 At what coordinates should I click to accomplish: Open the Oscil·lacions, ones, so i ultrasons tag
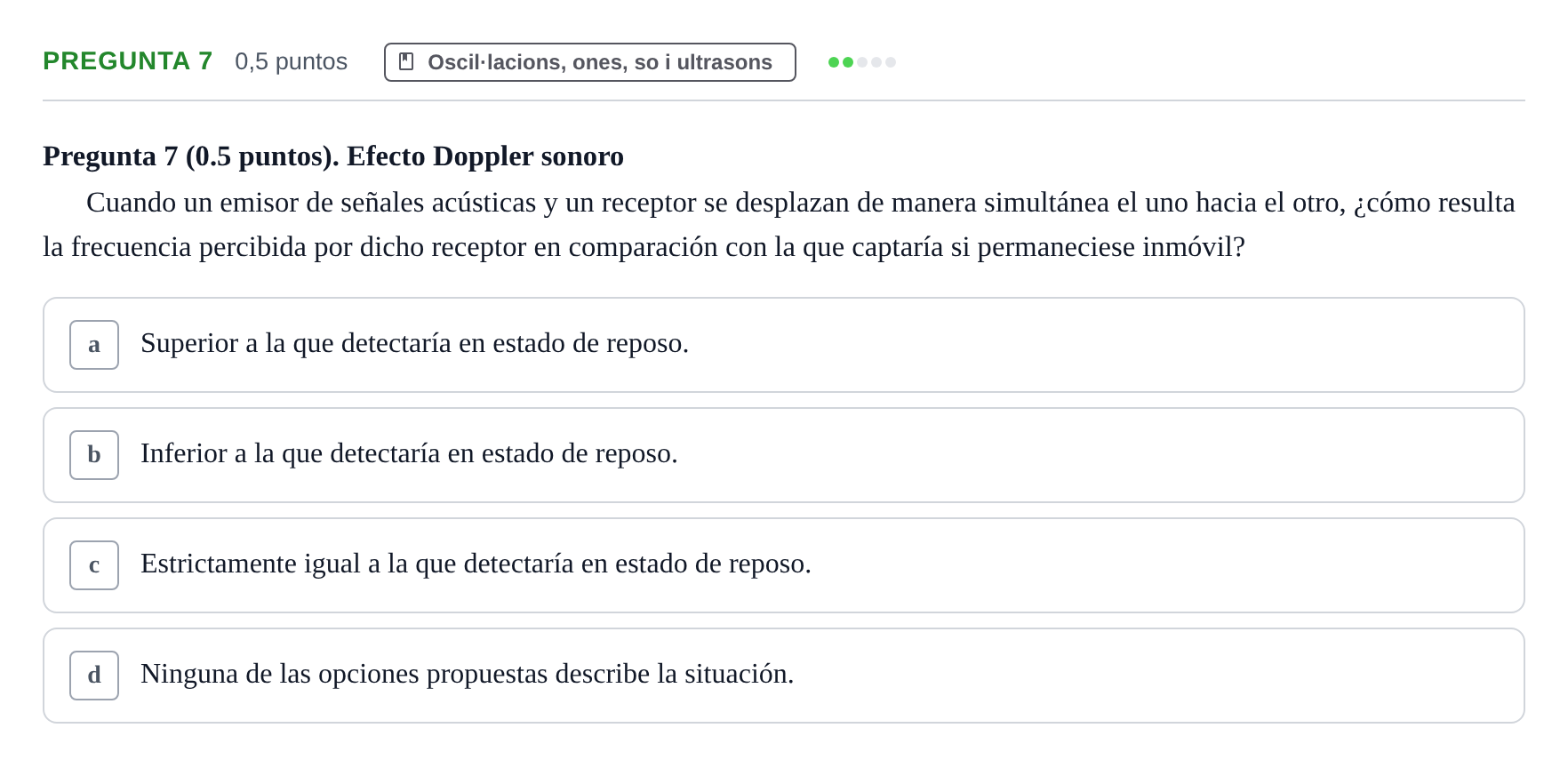pyautogui.click(x=590, y=62)
